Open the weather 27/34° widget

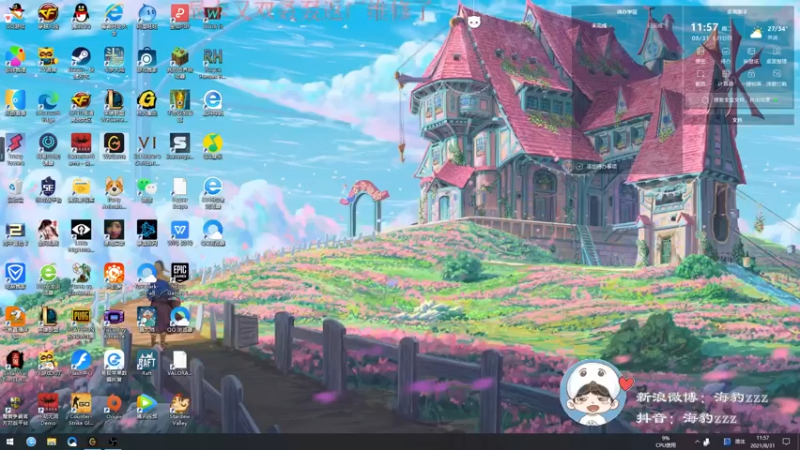pos(769,33)
